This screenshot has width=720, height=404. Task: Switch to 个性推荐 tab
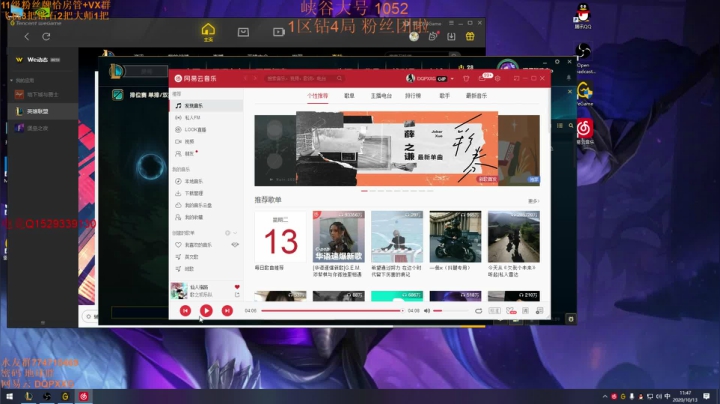(x=317, y=96)
